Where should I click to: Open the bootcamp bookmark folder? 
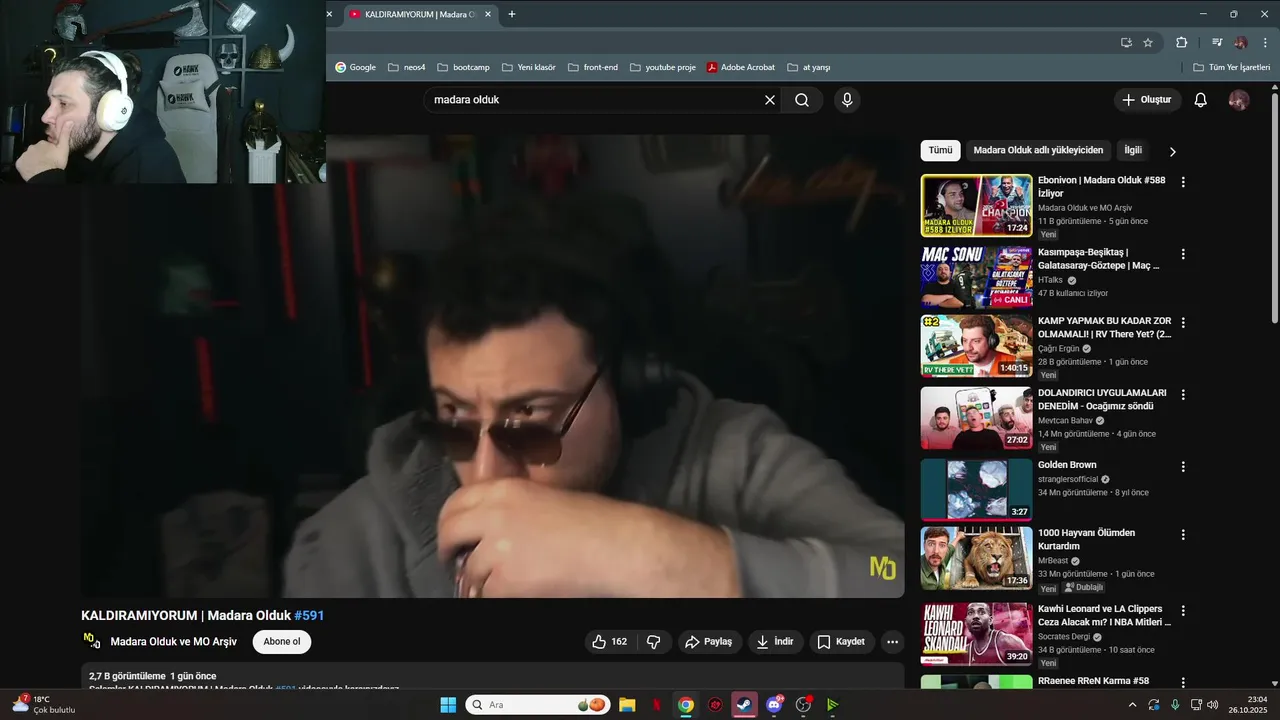coord(463,67)
